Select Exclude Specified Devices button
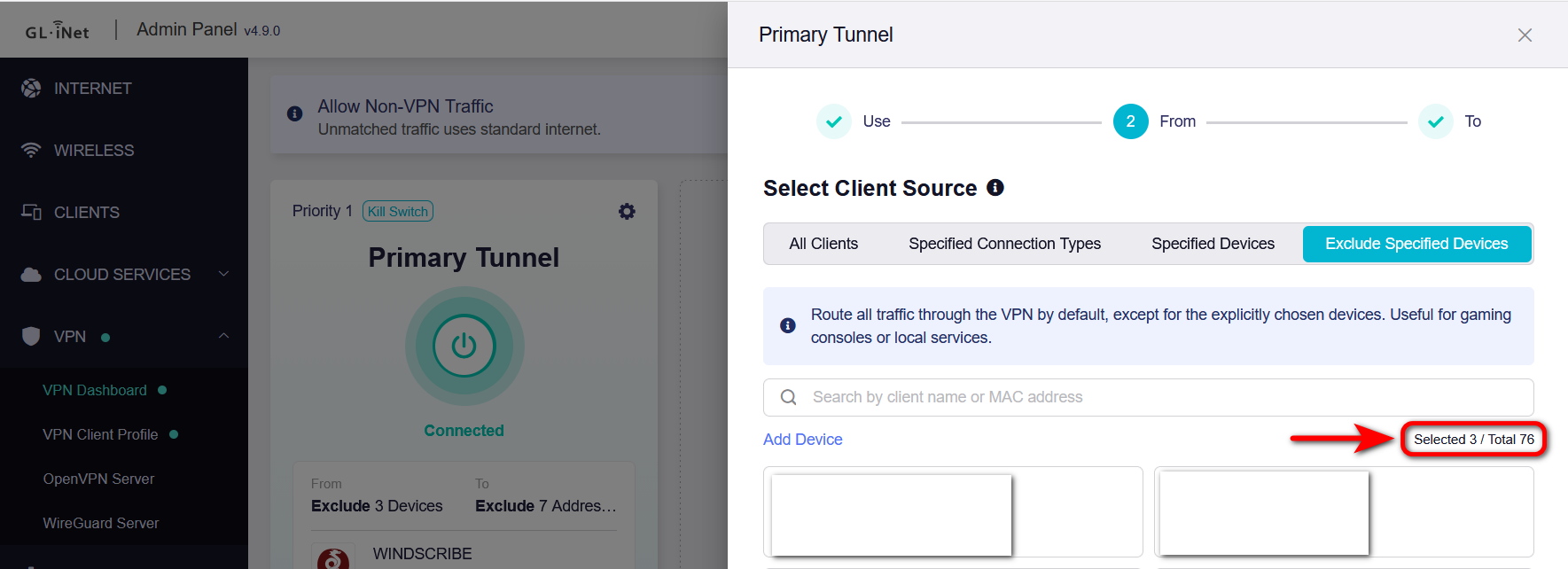1568x569 pixels. pos(1416,244)
